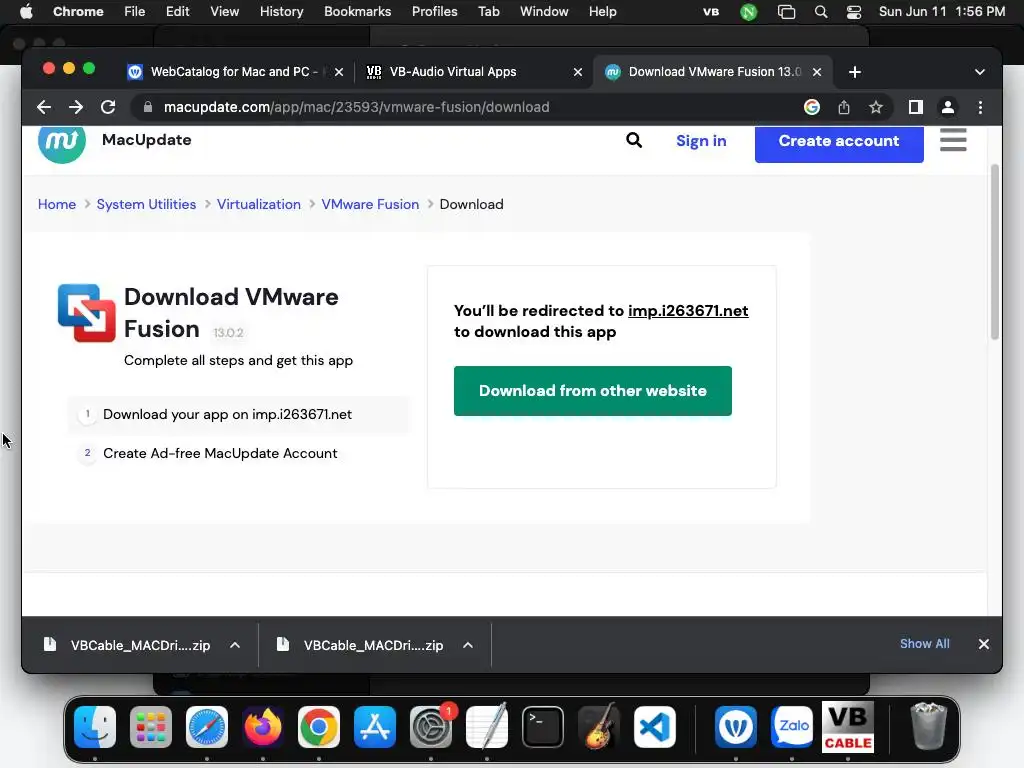Bookmark this page with the star
This screenshot has width=1024, height=768.
point(876,107)
